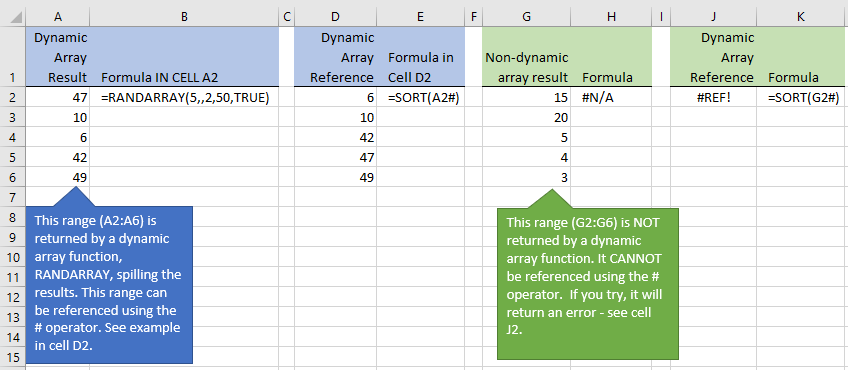This screenshot has height=370, width=848.
Task: Click 'Formula in Cell D2' header cell
Action: tap(420, 56)
